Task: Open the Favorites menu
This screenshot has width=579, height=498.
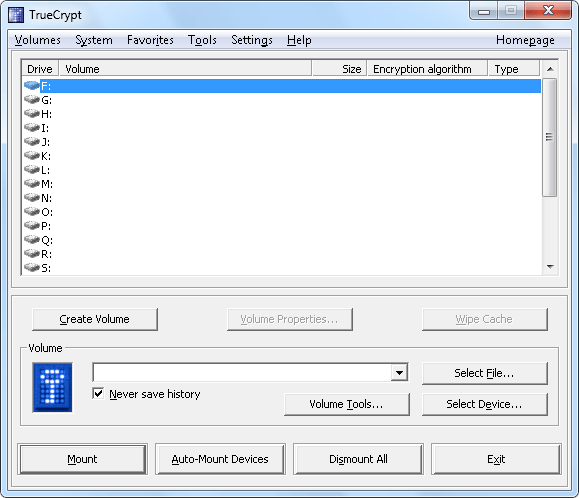Action: [150, 40]
